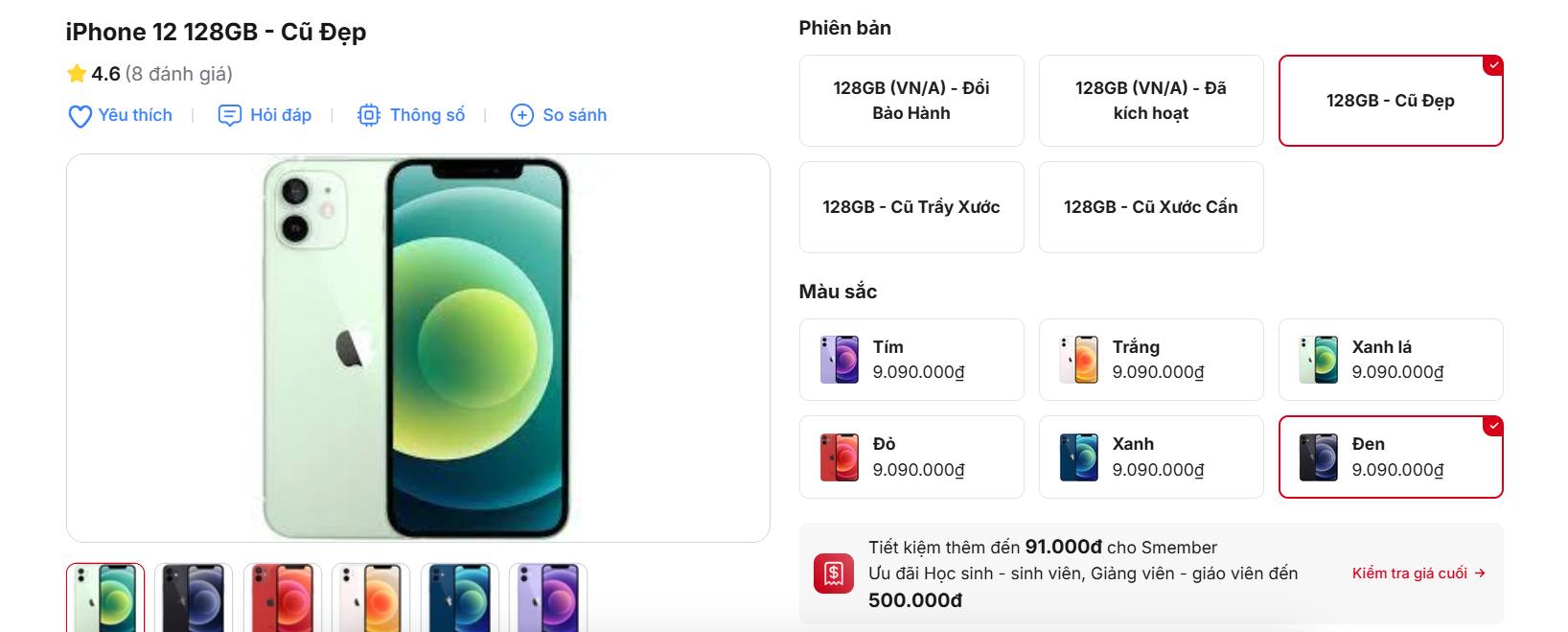
Task: Open the 8 đánh giá reviews link
Action: pyautogui.click(x=178, y=72)
